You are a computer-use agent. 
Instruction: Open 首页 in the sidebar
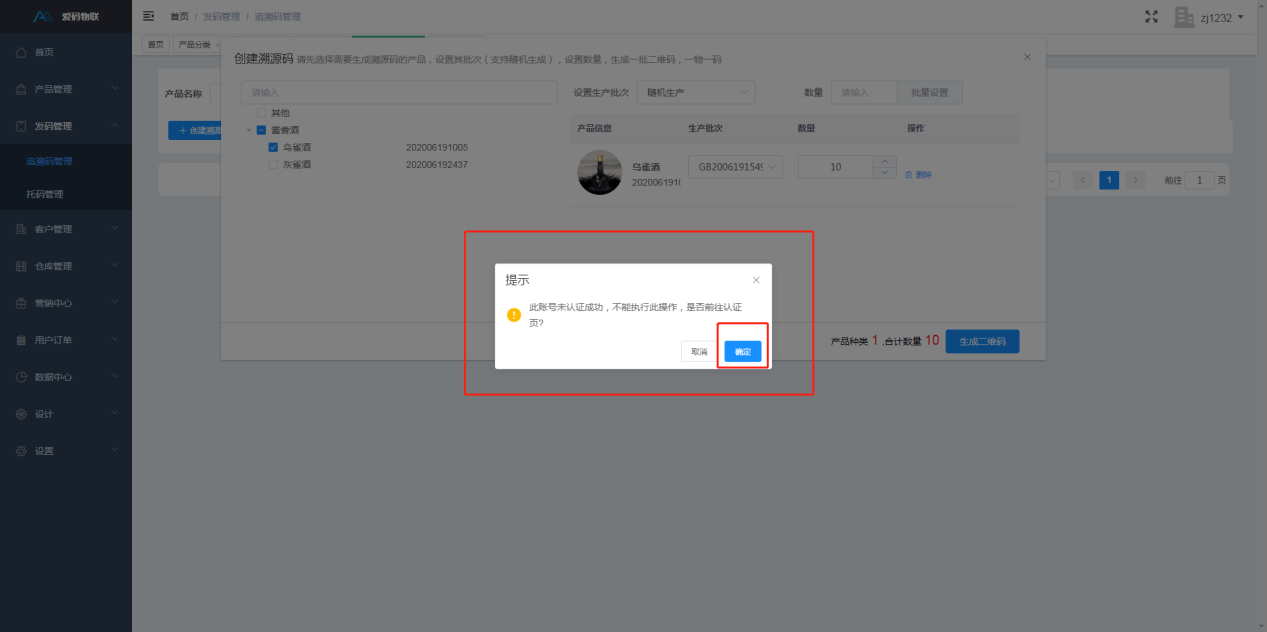point(66,52)
